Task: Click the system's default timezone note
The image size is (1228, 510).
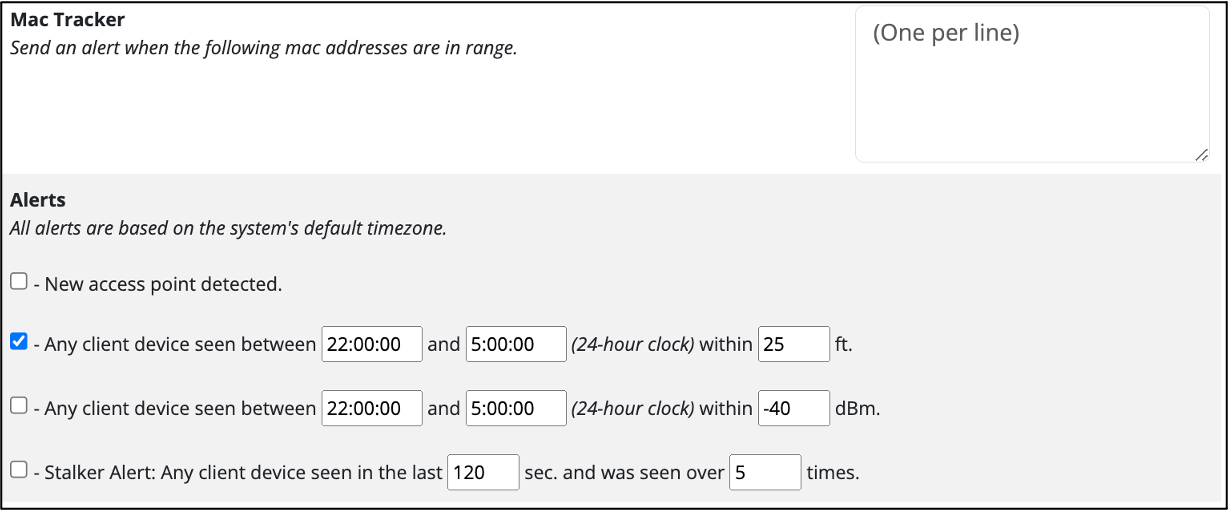Action: coord(228,228)
